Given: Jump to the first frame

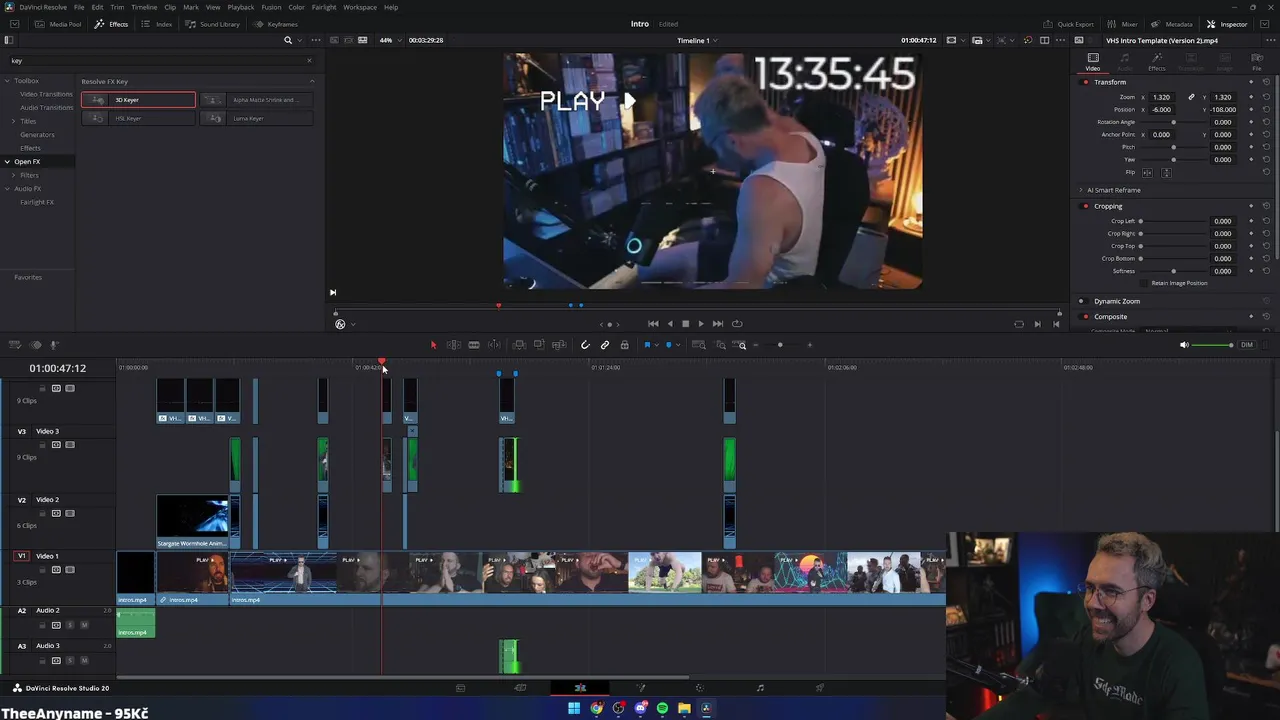Looking at the screenshot, I should 653,324.
